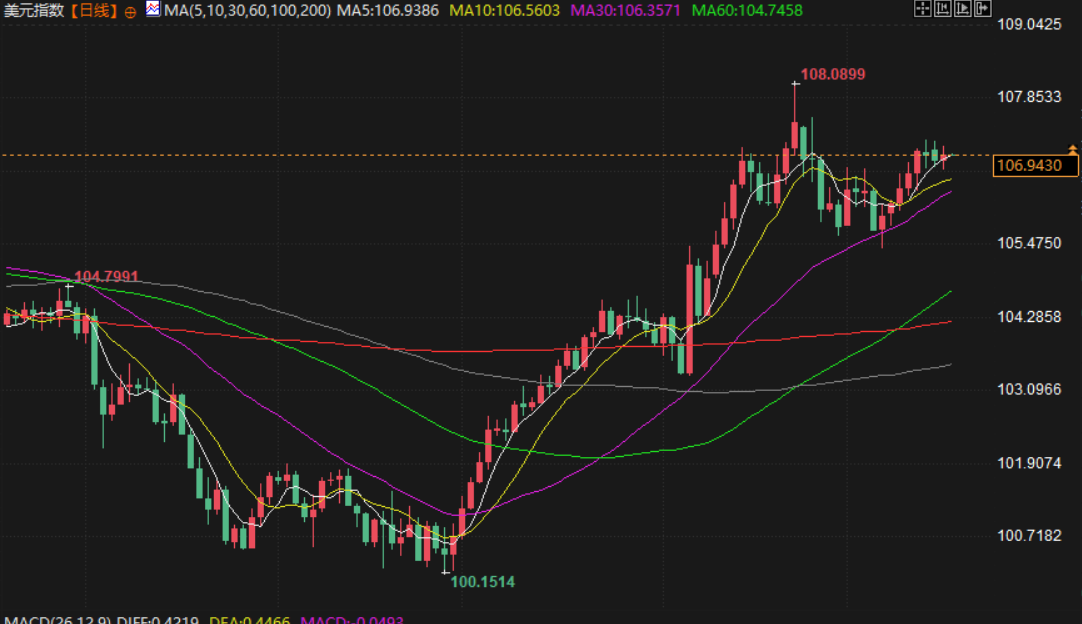Click the 美元指数 instrument title

[35, 10]
